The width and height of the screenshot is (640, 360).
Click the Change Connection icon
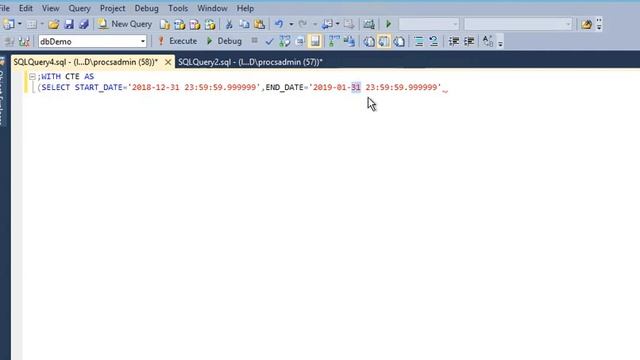pos(24,41)
